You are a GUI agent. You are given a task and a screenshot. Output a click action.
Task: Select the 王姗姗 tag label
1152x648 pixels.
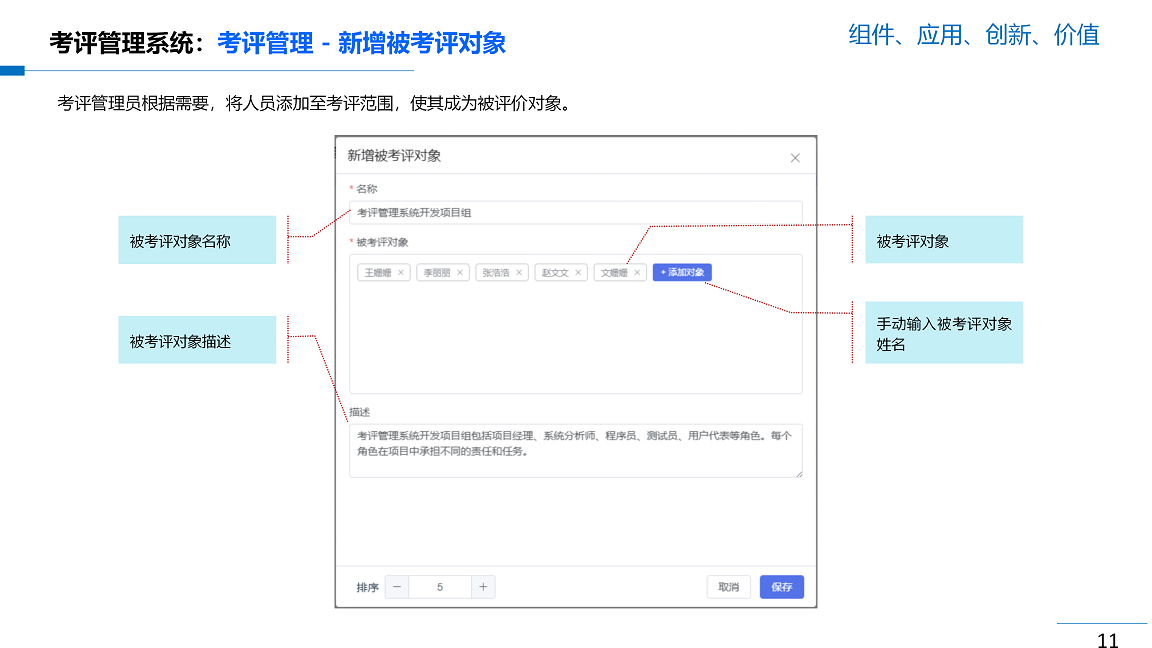(x=377, y=272)
